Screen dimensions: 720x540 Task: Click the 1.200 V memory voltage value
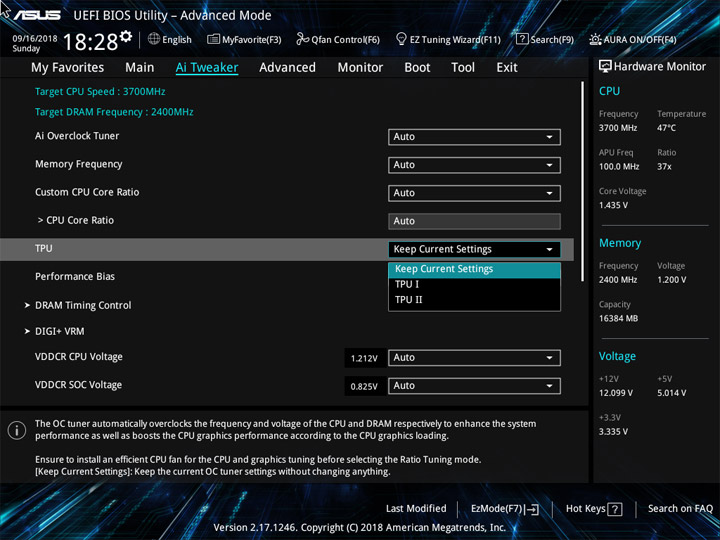[672, 280]
